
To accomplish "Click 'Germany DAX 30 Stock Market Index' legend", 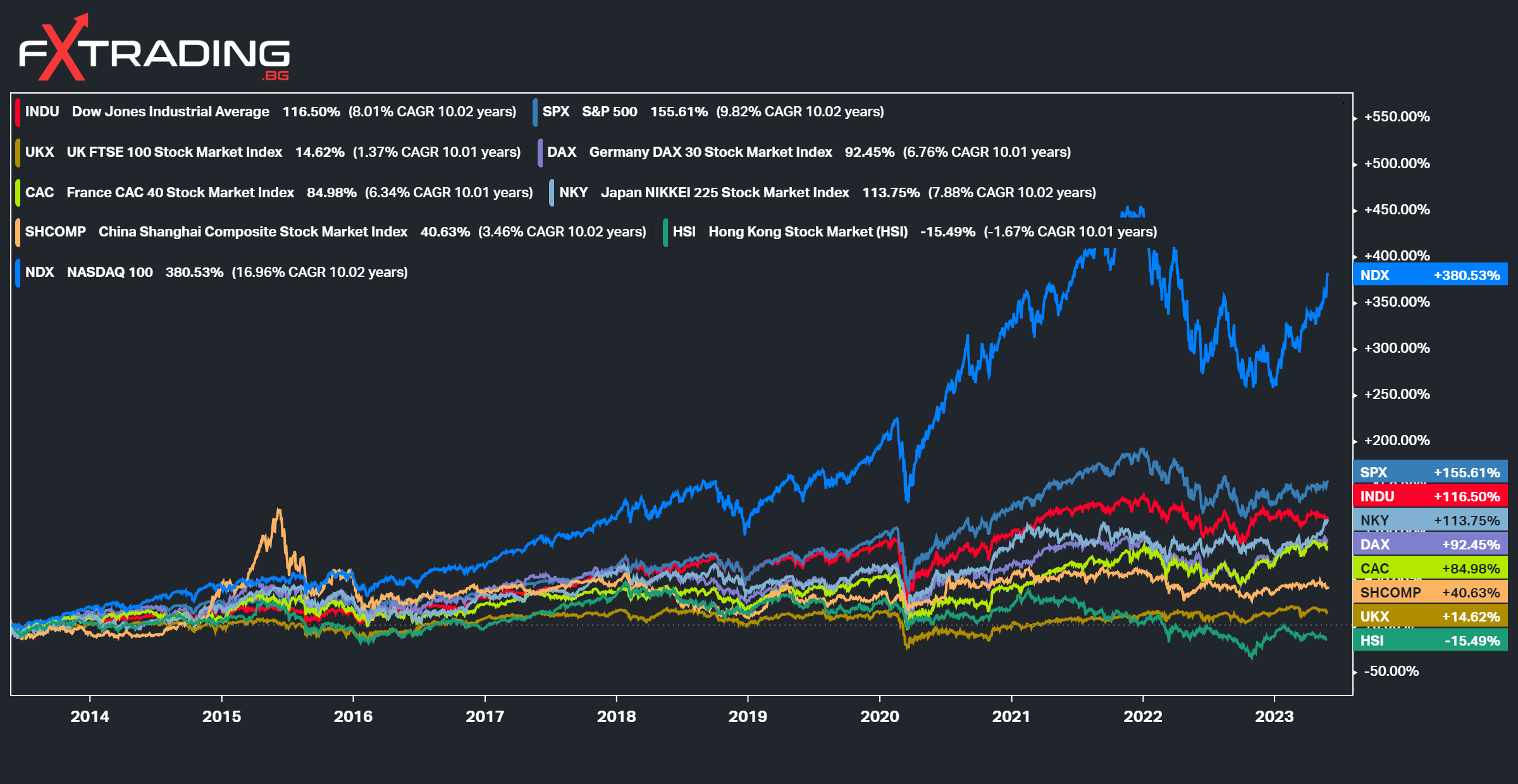I will pos(711,152).
